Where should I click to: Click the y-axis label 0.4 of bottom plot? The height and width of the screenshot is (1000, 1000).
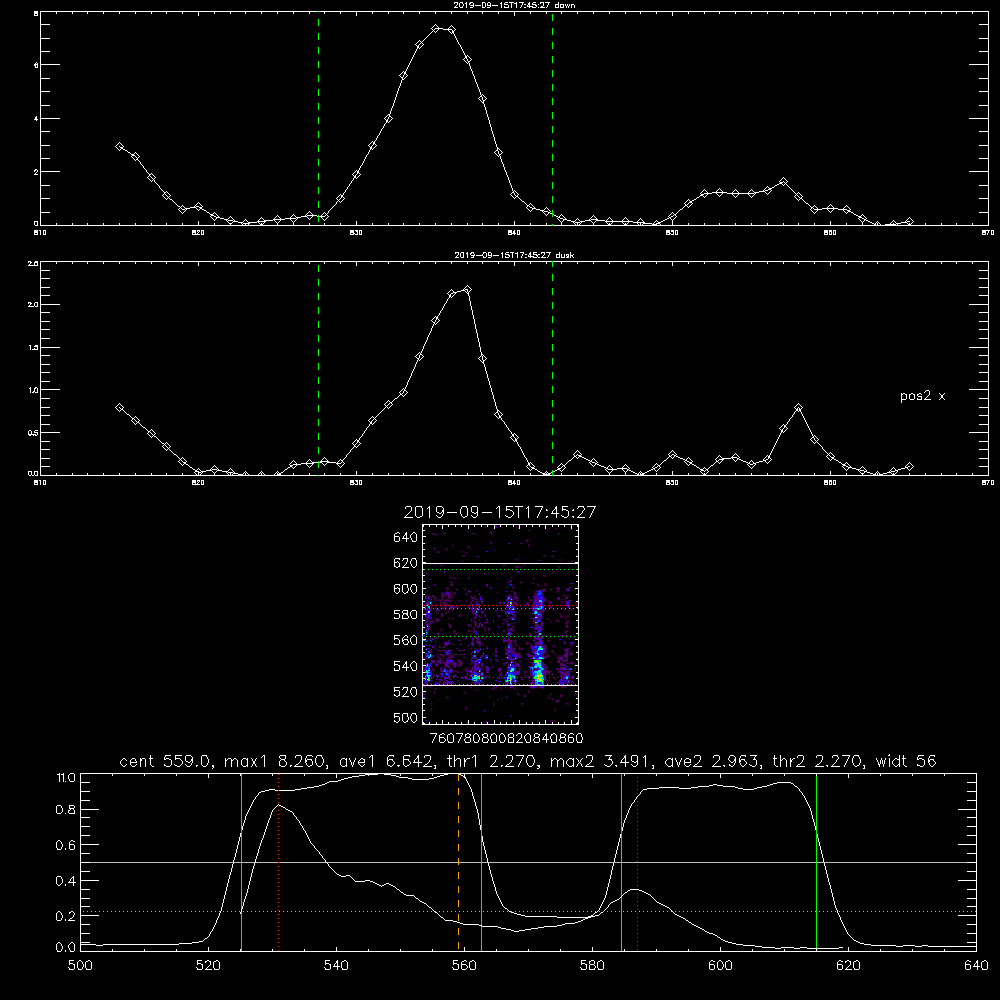coord(66,881)
